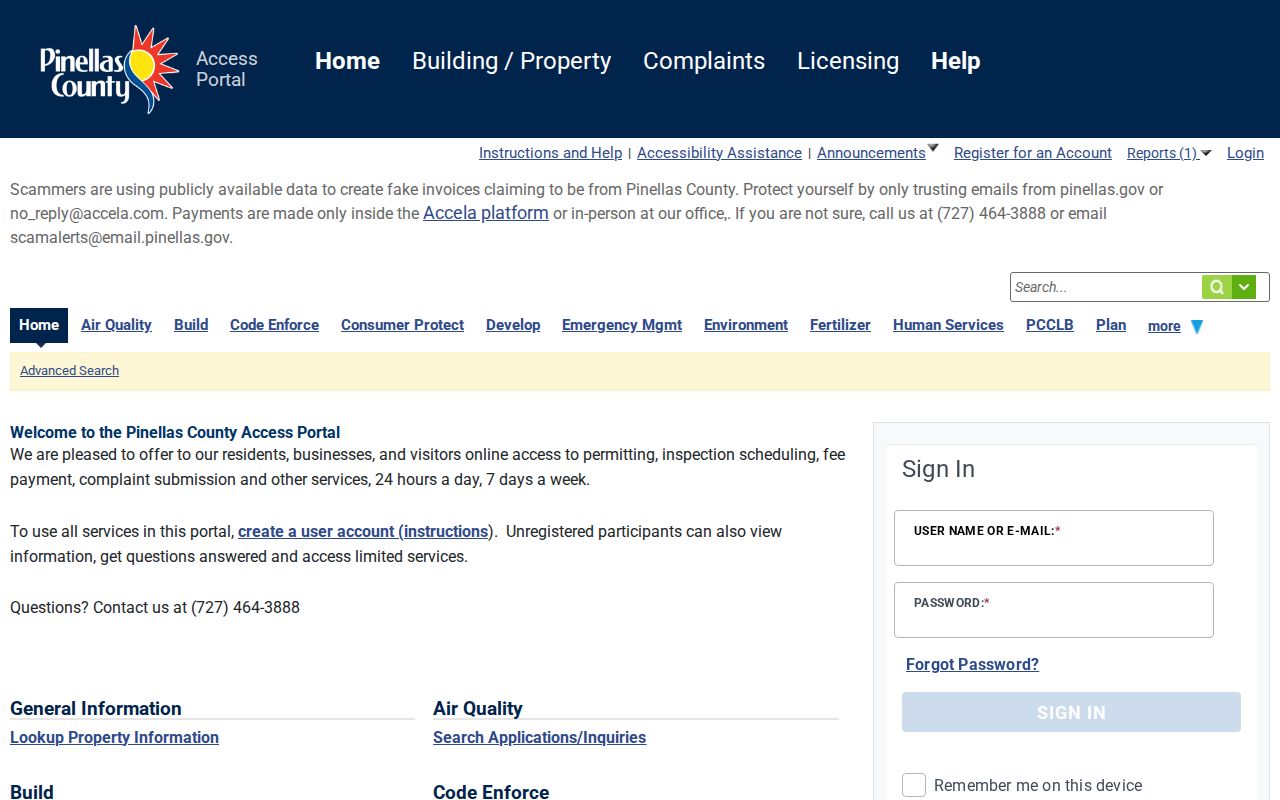
Task: Open Lookup Property Information link
Action: tap(114, 737)
